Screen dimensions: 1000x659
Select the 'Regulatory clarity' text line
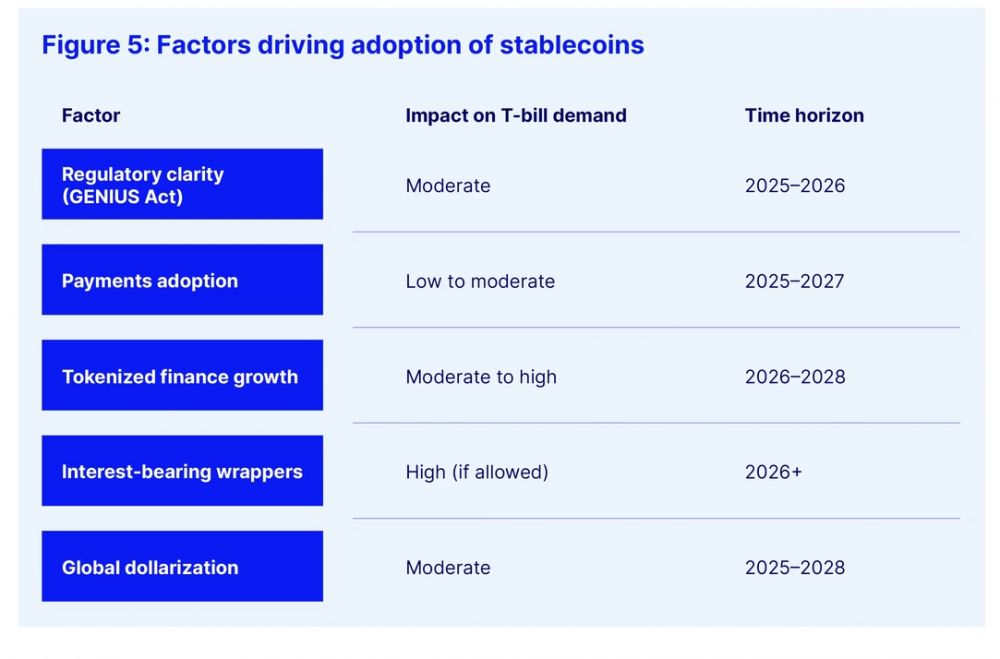click(143, 174)
